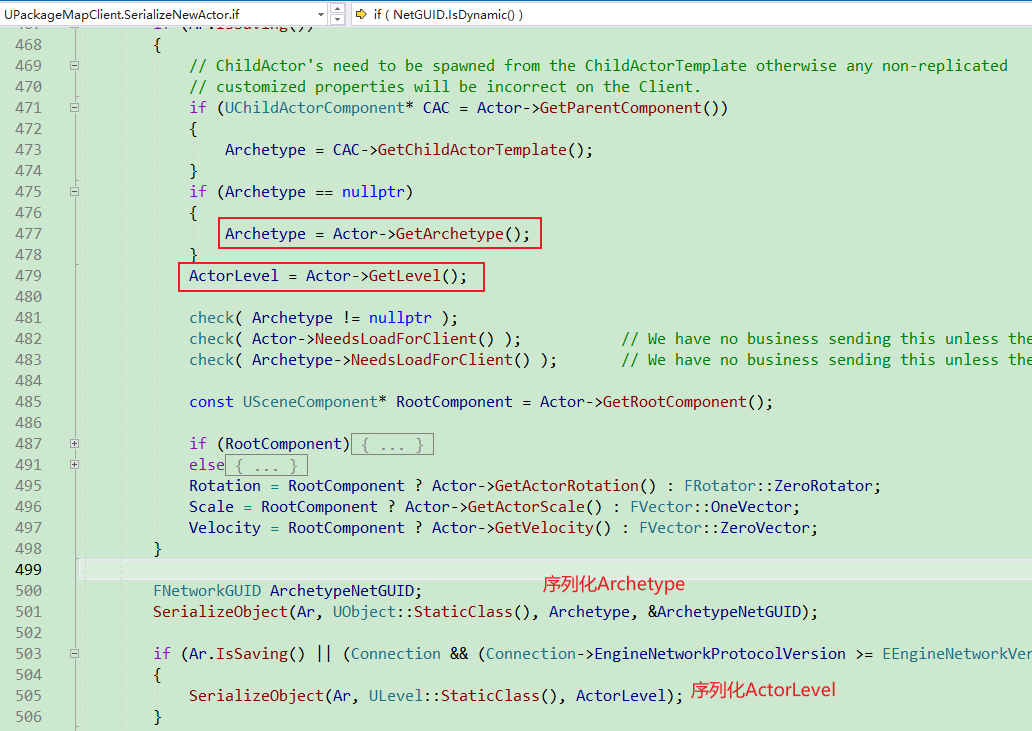Click the collapsed '{ ... }' box after else
The width and height of the screenshot is (1032, 731).
pos(267,466)
